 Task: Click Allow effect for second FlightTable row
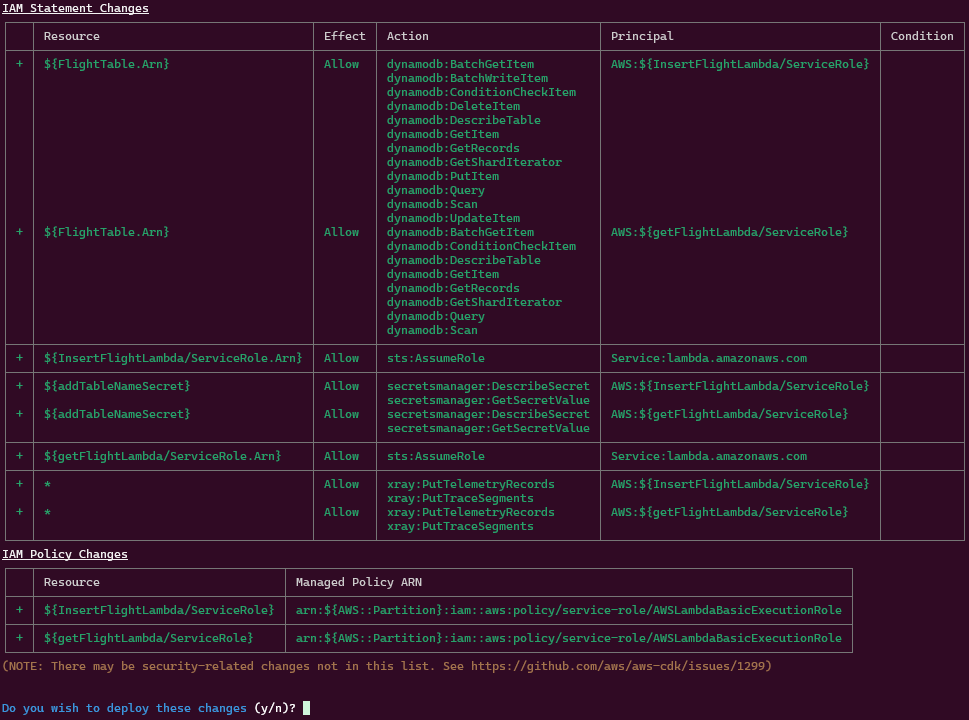tap(341, 232)
